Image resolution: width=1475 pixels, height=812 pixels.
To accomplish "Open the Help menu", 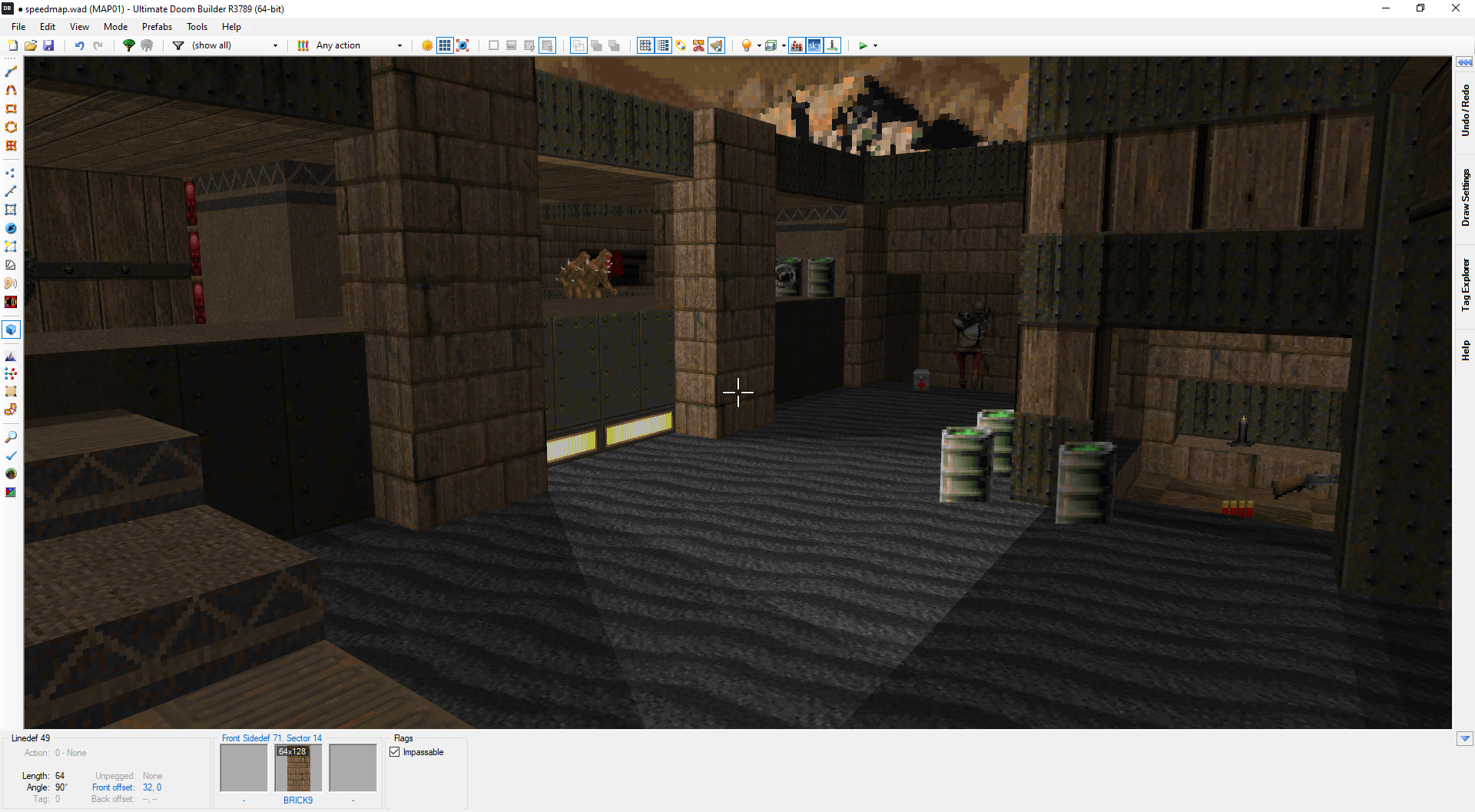I will pos(231,26).
